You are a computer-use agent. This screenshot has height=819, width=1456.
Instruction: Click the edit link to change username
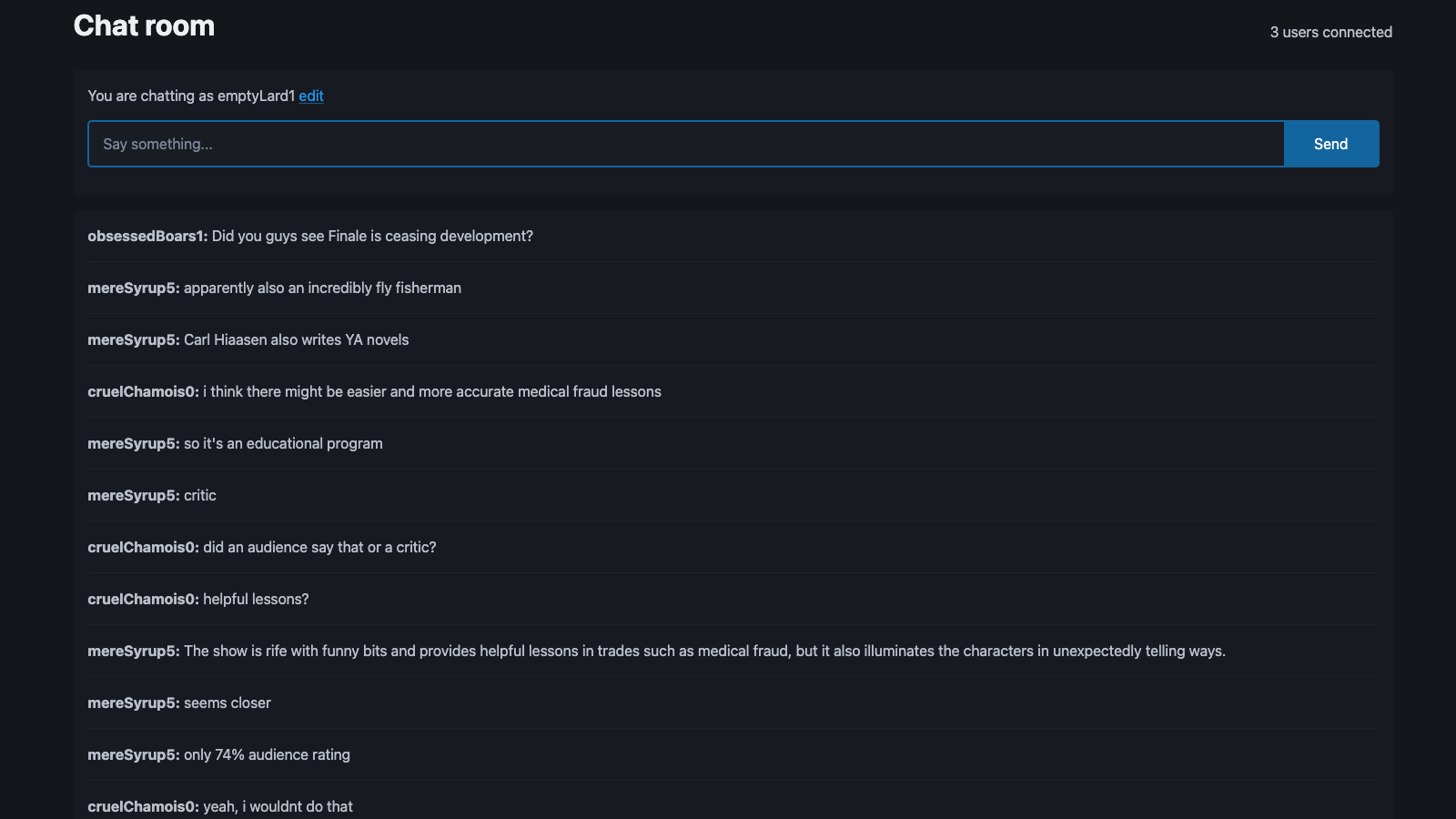(x=310, y=96)
